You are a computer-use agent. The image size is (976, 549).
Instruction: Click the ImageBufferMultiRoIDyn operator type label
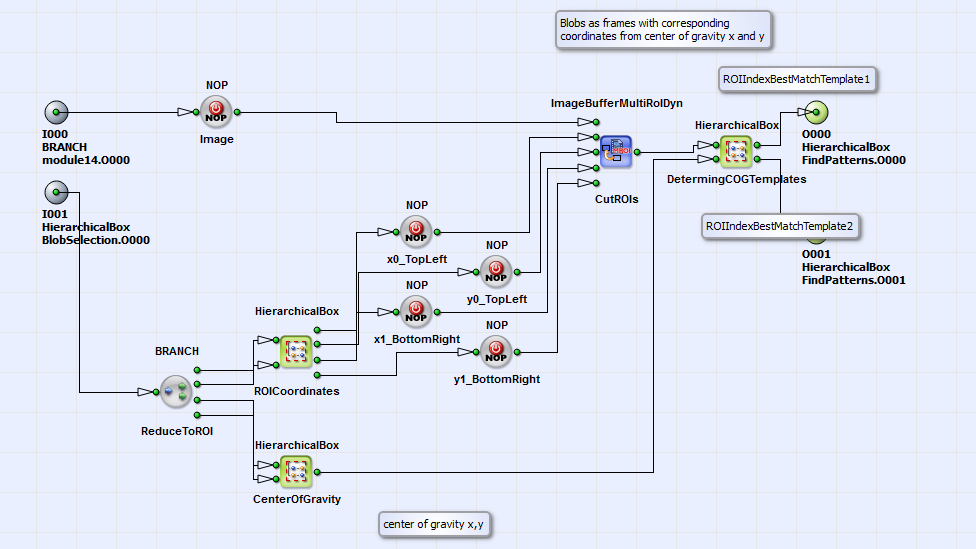click(616, 103)
